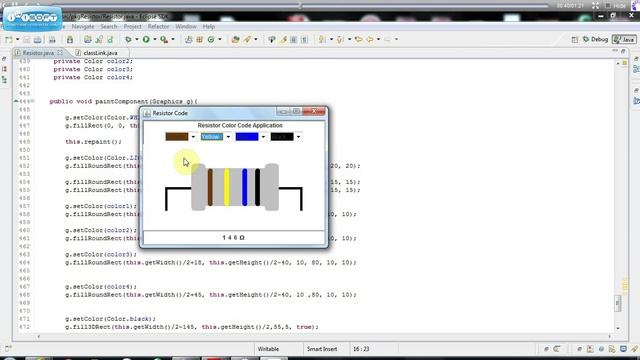Click the New Java Project icon
This screenshot has height=360, width=640.
point(87,40)
